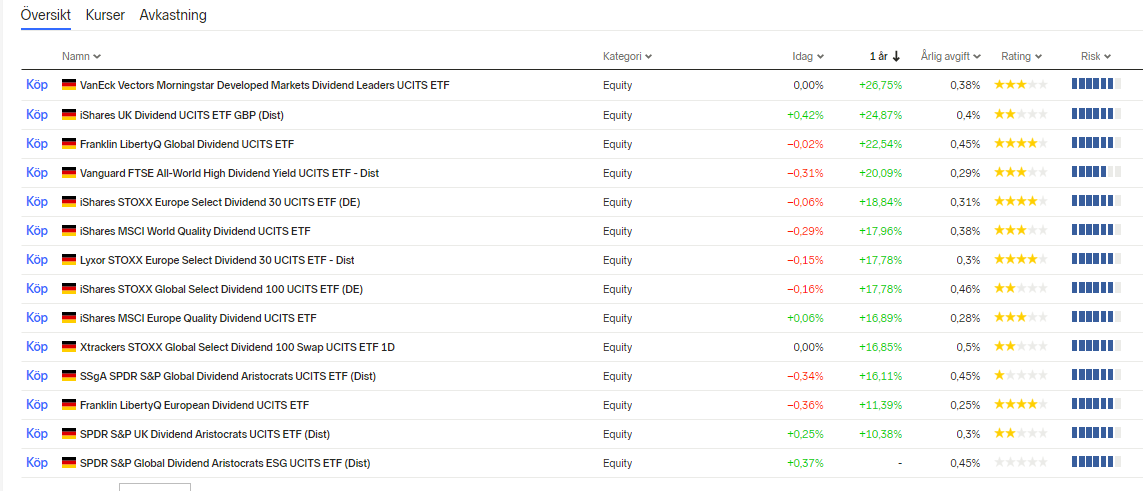Viewport: 1143px width, 491px height.
Task: Click empty star rating of SPDR Global ESG ETF
Action: point(1020,463)
